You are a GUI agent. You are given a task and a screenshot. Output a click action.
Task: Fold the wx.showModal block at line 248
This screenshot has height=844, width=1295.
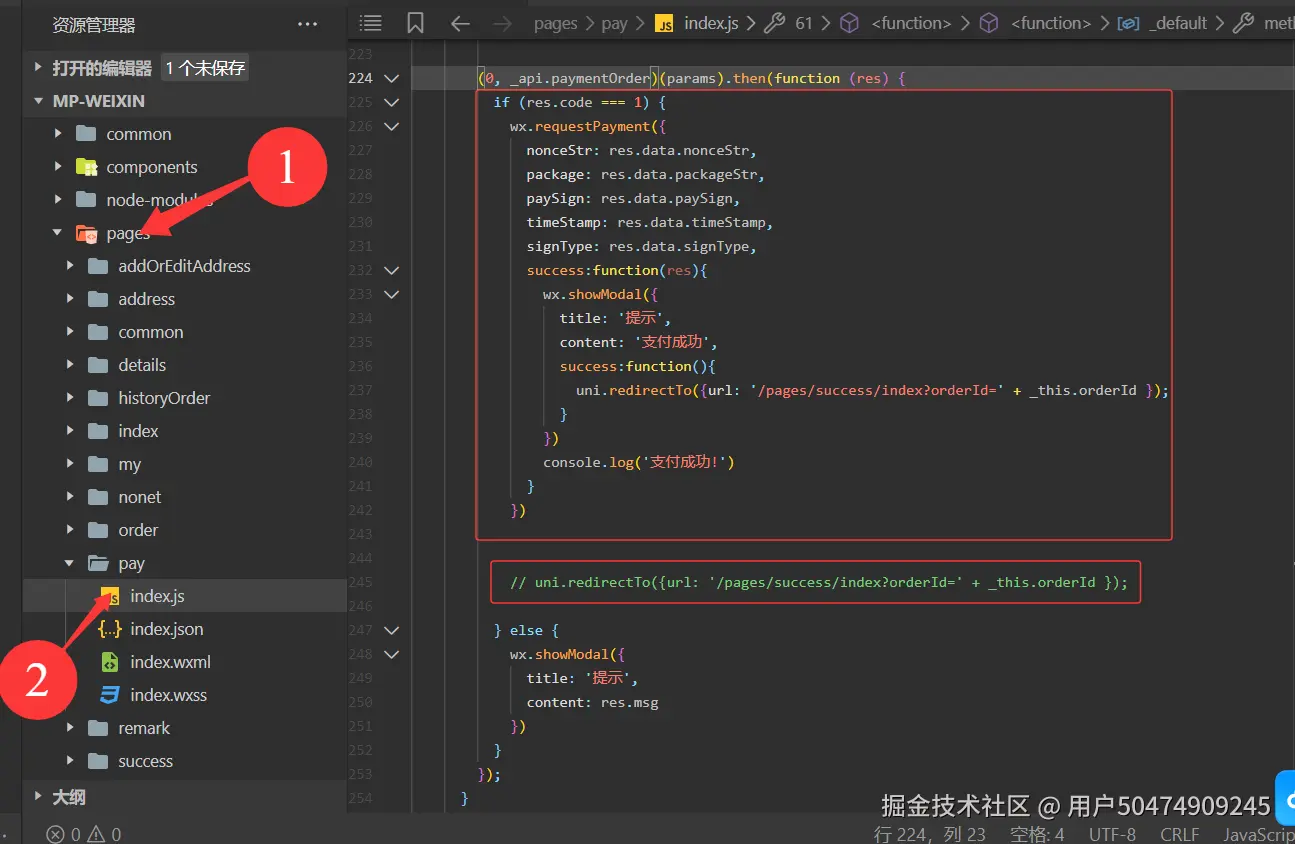pyautogui.click(x=391, y=654)
